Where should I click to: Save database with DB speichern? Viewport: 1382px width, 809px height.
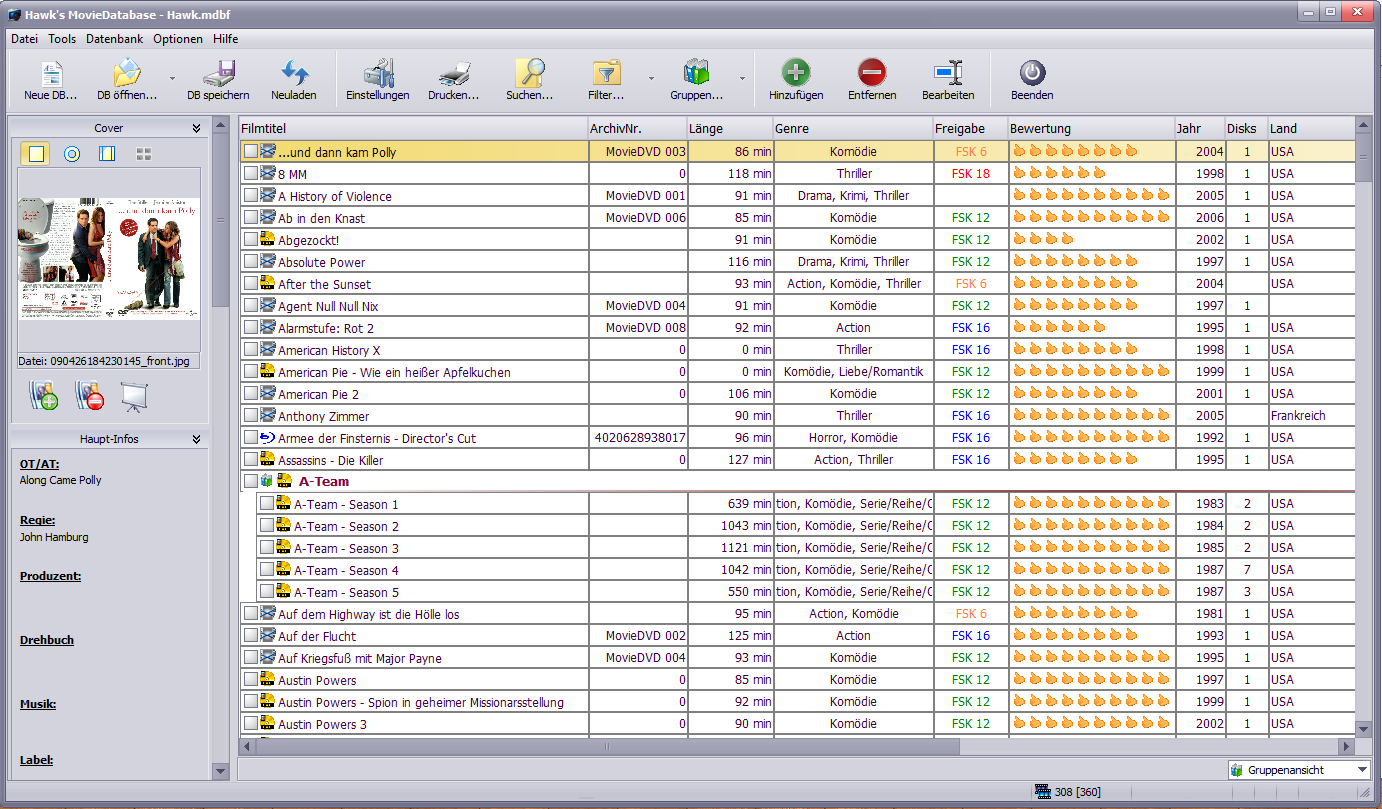pos(218,81)
